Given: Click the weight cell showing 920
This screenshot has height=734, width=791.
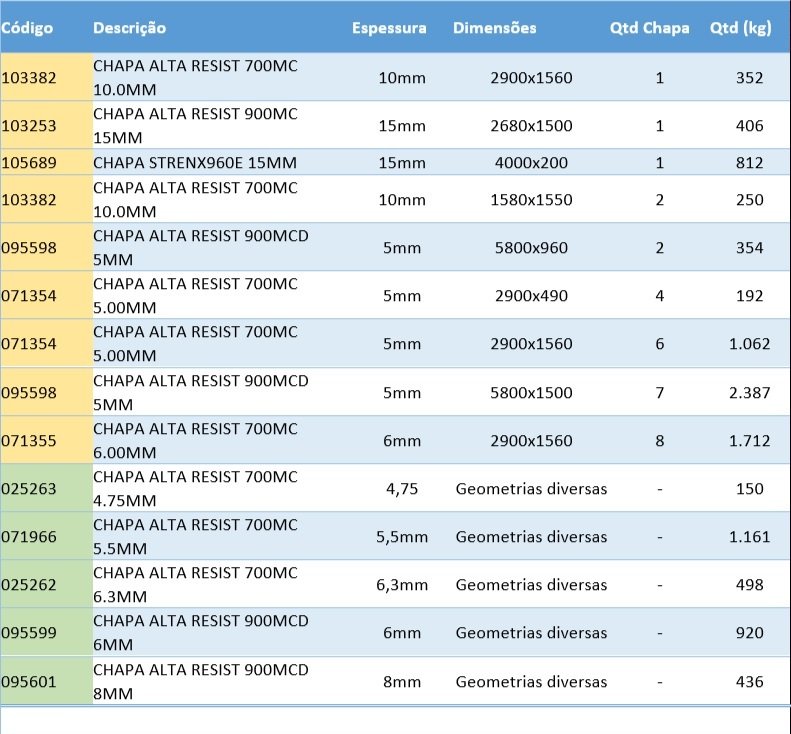Looking at the screenshot, I should pyautogui.click(x=749, y=633).
